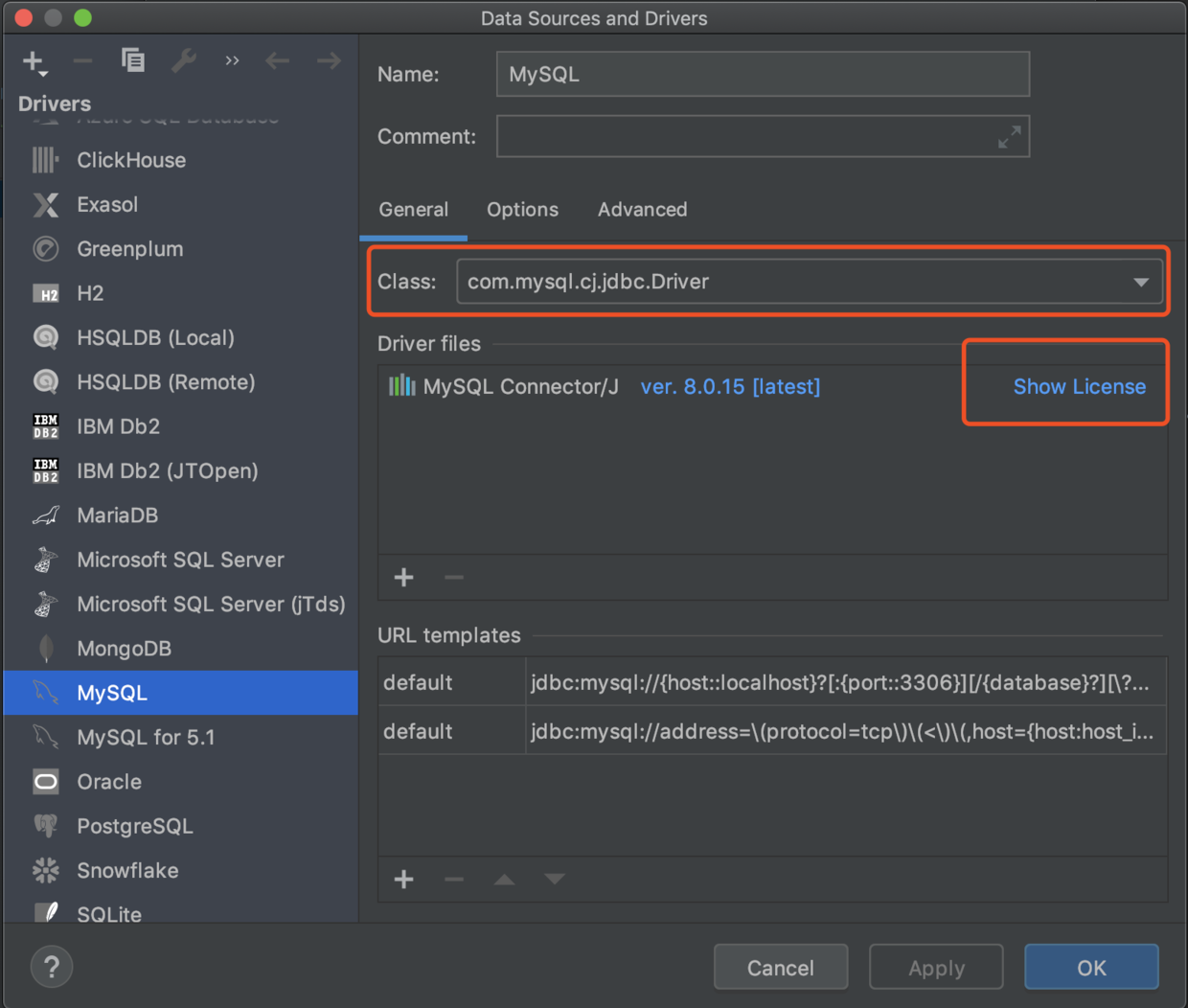Add a URL template with plus icon
Viewport: 1188px width, 1008px height.
pyautogui.click(x=404, y=879)
